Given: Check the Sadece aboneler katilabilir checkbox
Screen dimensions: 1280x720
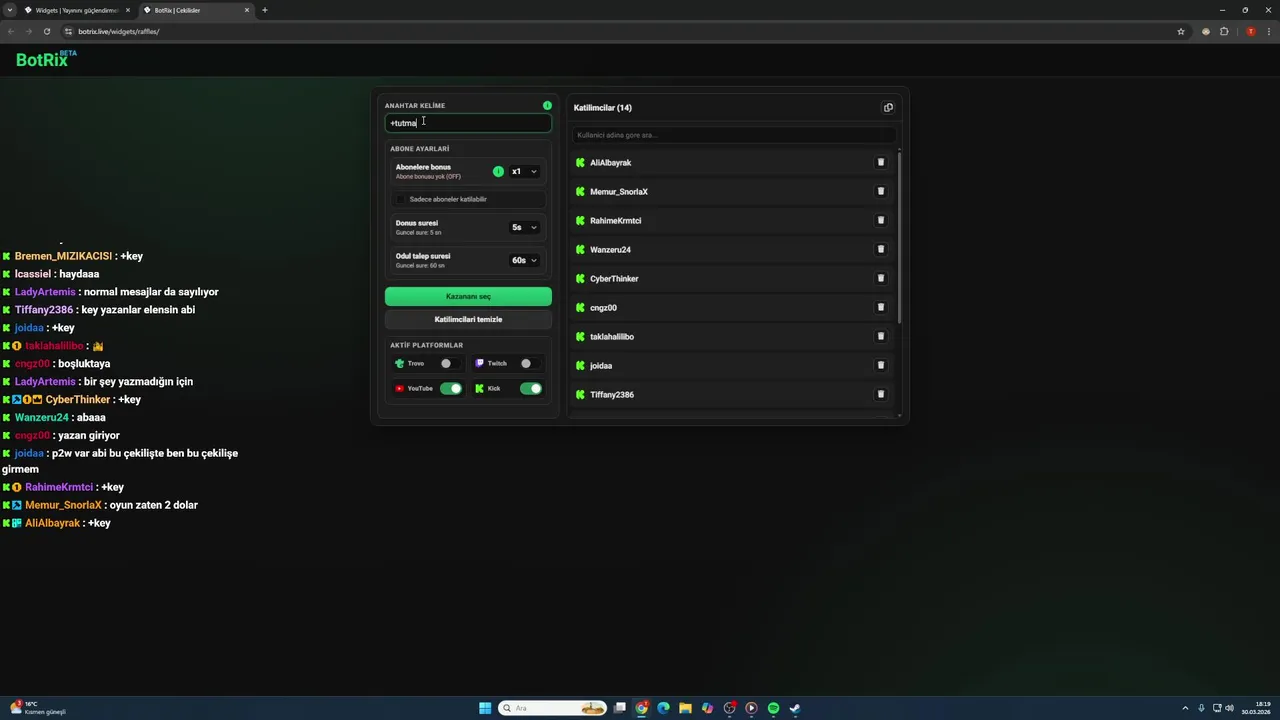Looking at the screenshot, I should click(401, 199).
